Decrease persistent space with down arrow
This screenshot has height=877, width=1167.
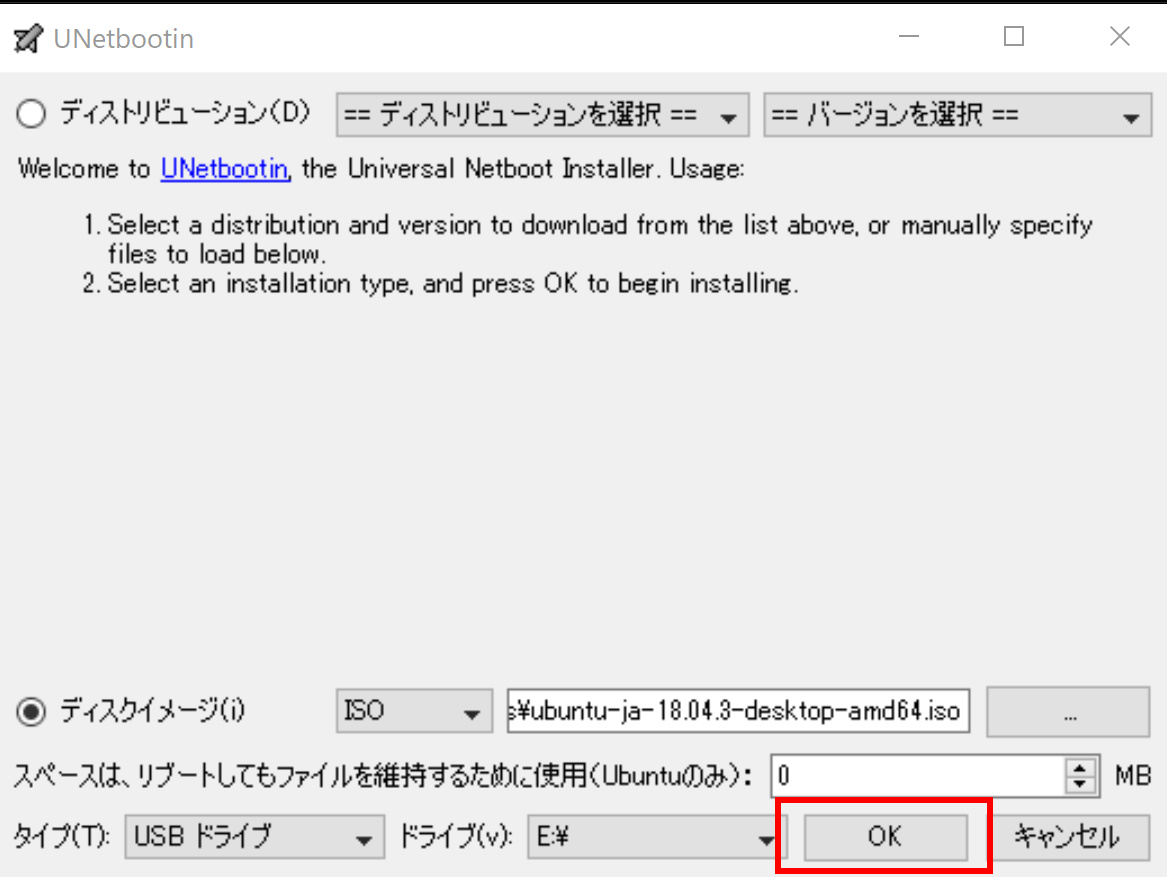tap(1080, 785)
